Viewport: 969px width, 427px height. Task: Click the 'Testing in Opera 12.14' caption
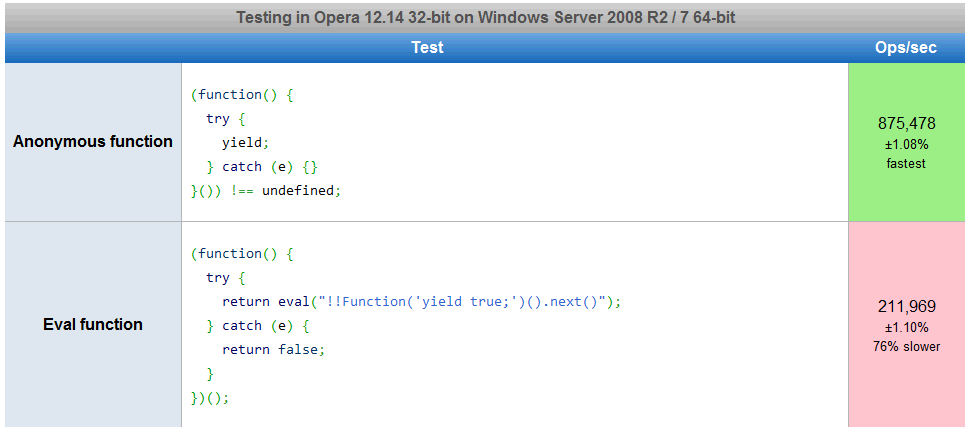click(485, 17)
